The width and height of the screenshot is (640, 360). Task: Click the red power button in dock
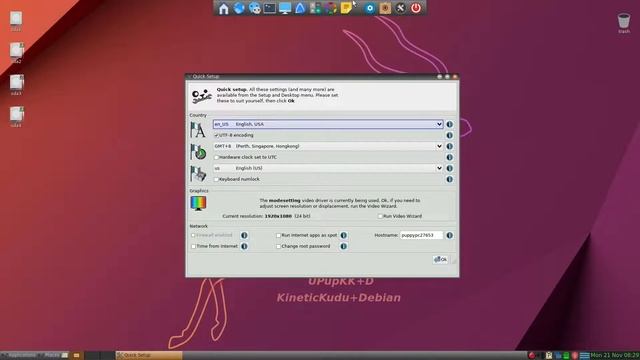click(416, 8)
